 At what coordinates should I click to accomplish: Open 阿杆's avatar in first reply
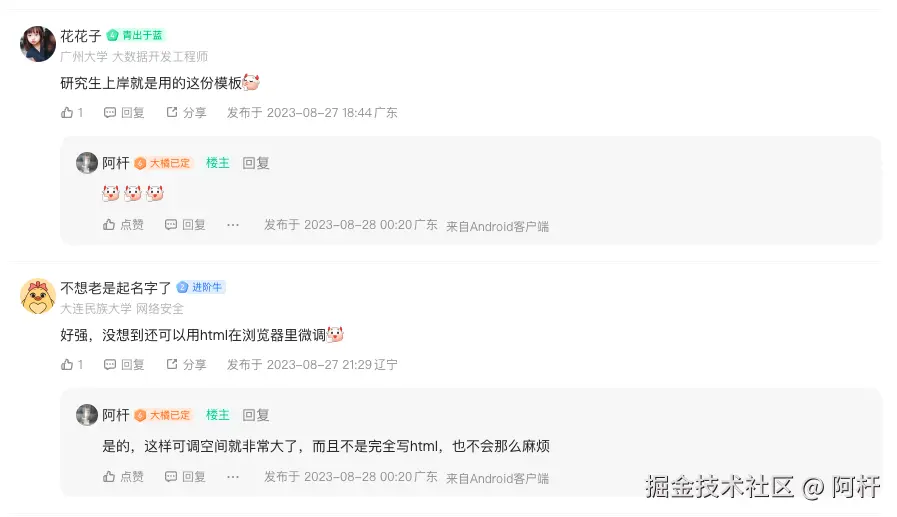pyautogui.click(x=87, y=163)
